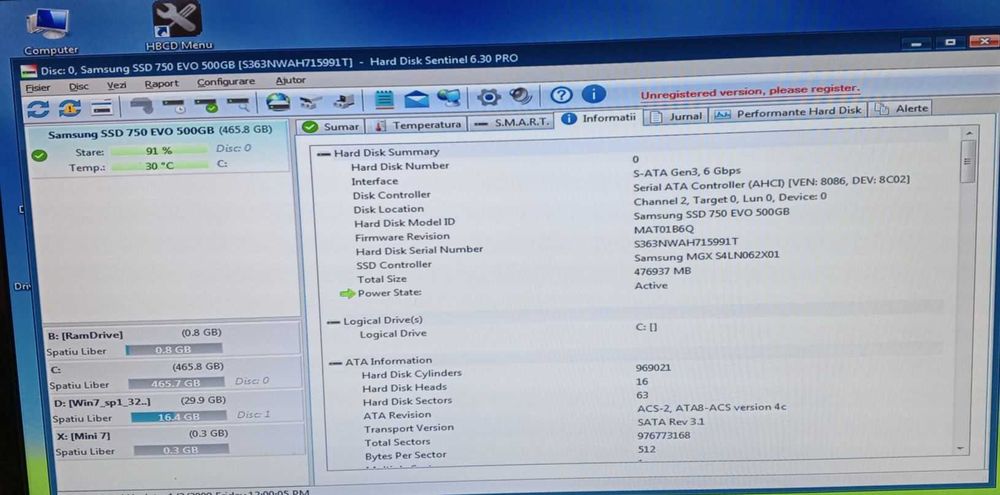The image size is (1000, 495).
Task: Open the Vezi menu
Action: click(117, 85)
